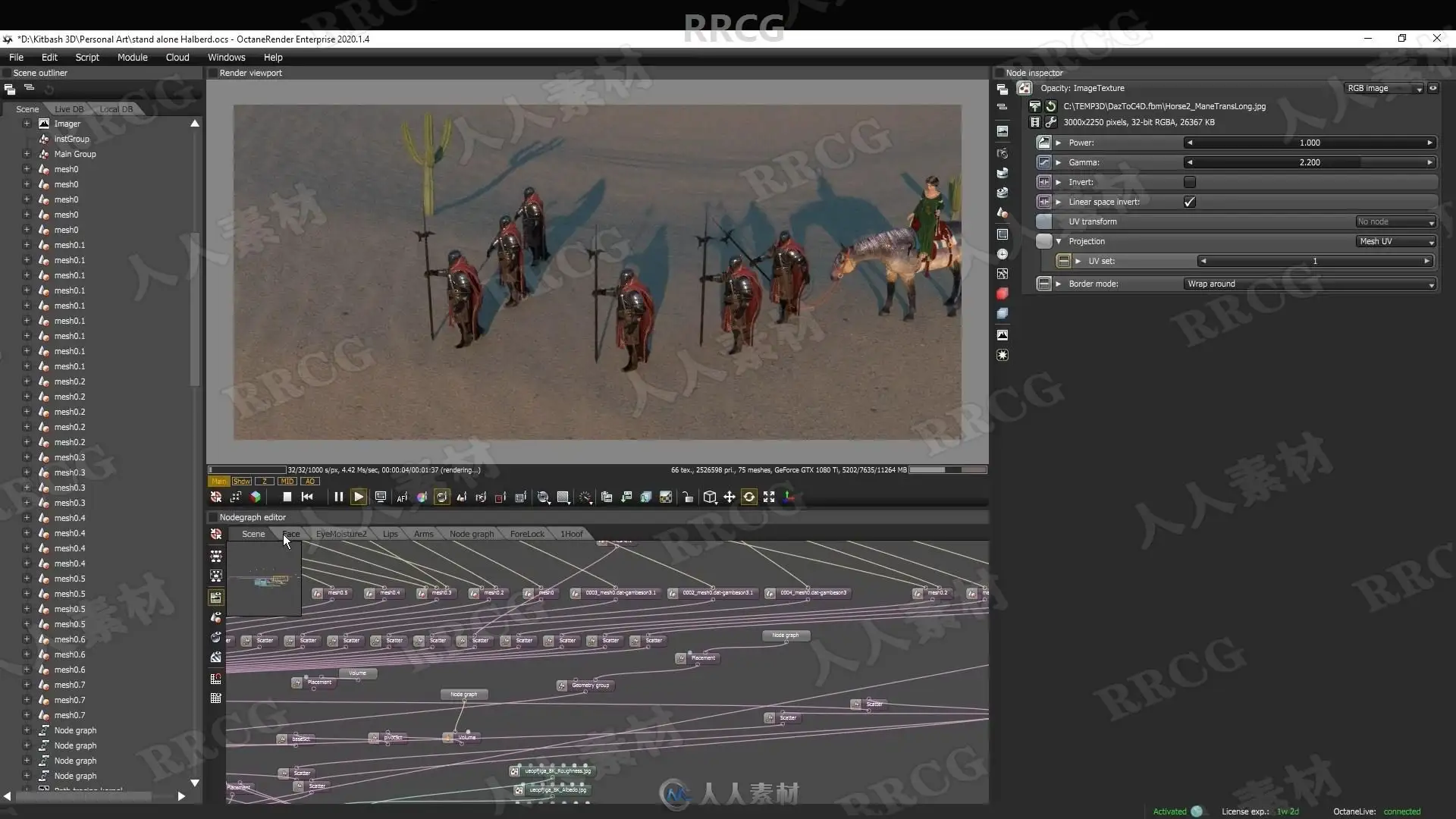
Task: Toggle the viewport lock icon
Action: [688, 497]
